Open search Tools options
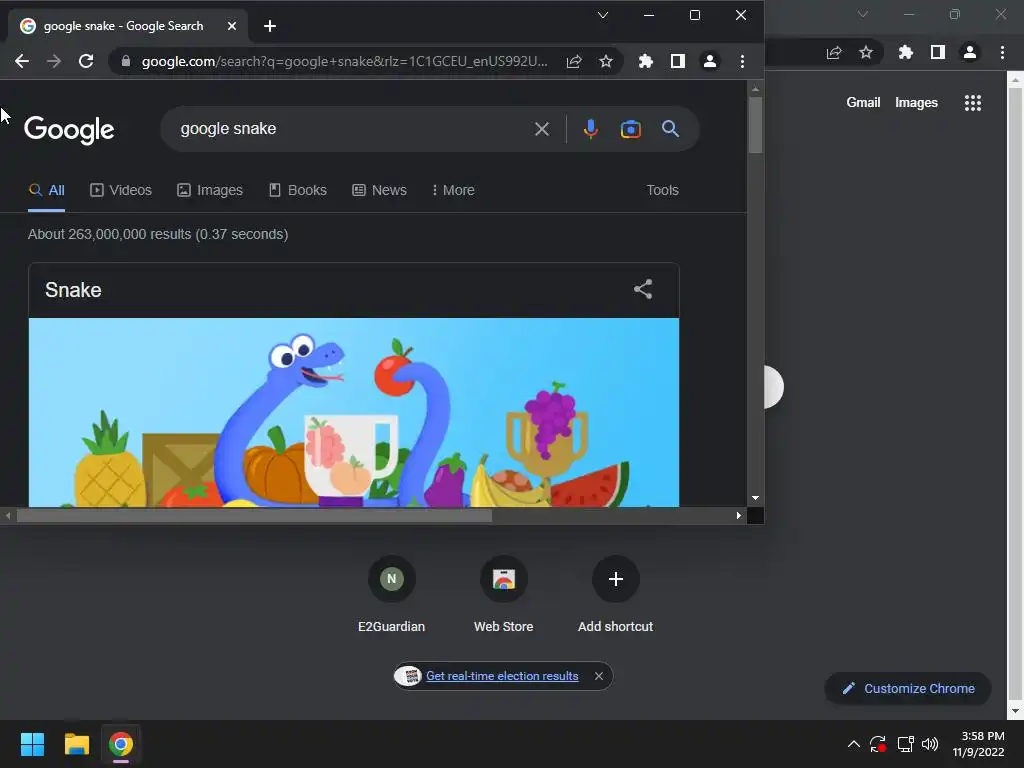 pyautogui.click(x=662, y=190)
